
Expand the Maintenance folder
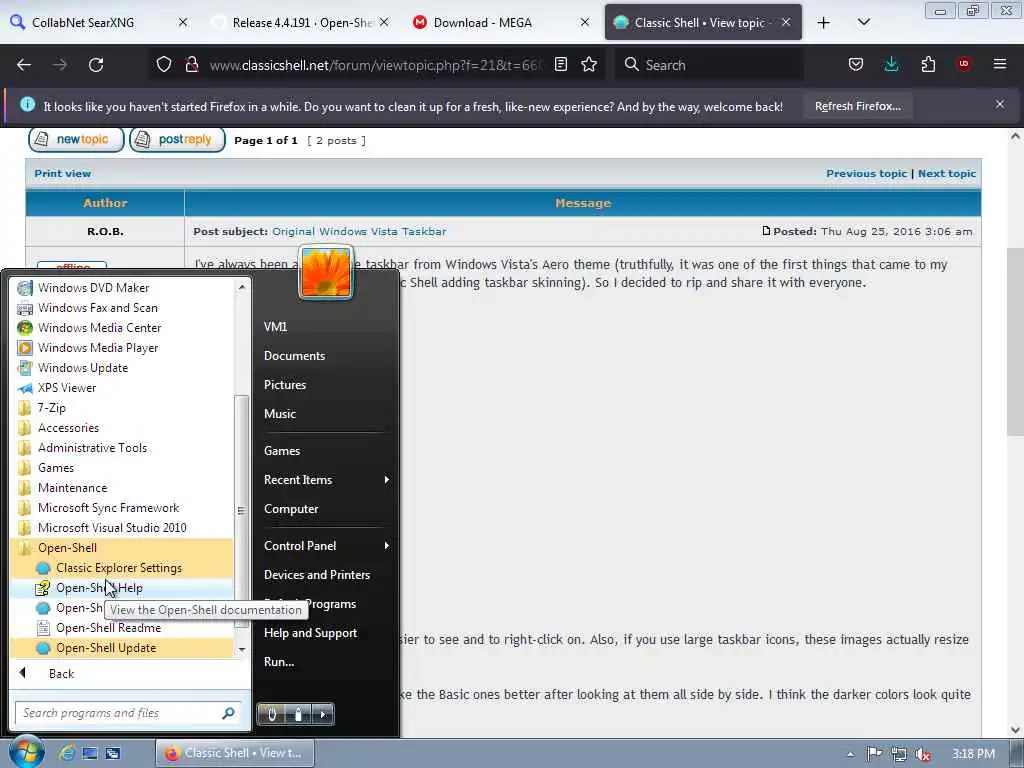(x=122, y=488)
